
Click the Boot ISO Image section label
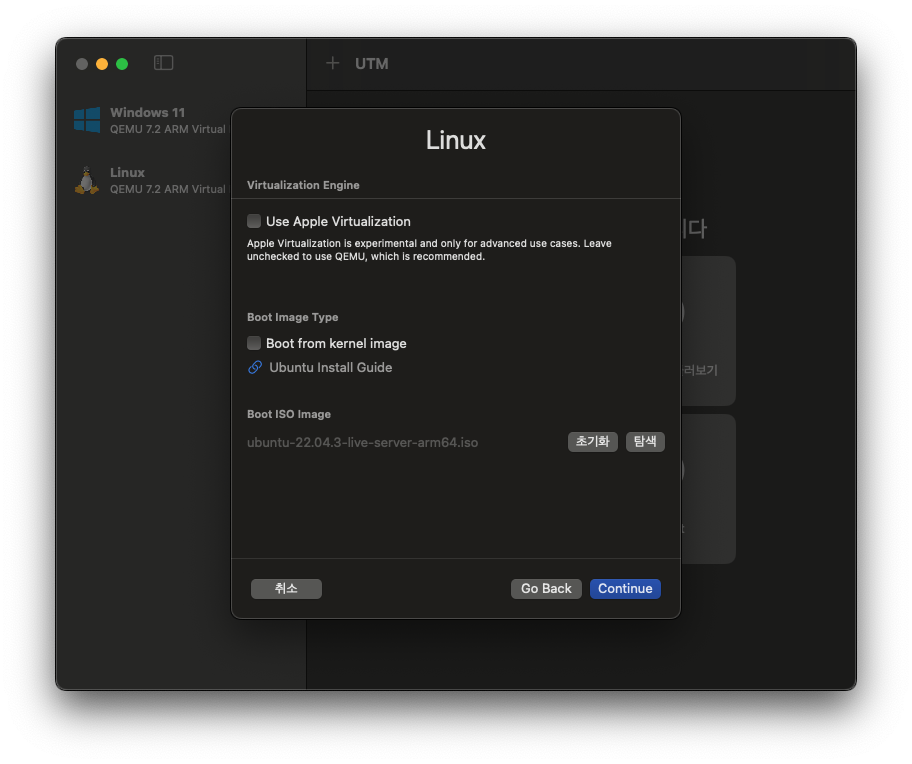[x=289, y=414]
